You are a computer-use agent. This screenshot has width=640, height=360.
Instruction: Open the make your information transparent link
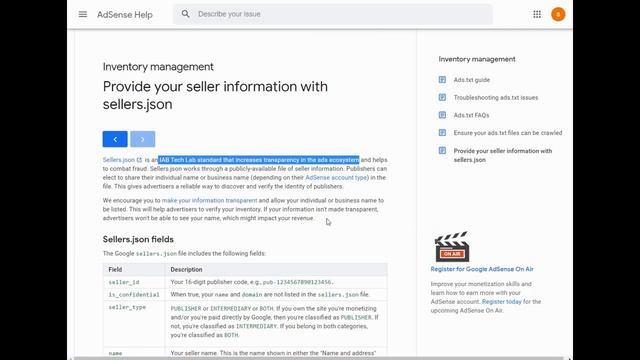[209, 200]
